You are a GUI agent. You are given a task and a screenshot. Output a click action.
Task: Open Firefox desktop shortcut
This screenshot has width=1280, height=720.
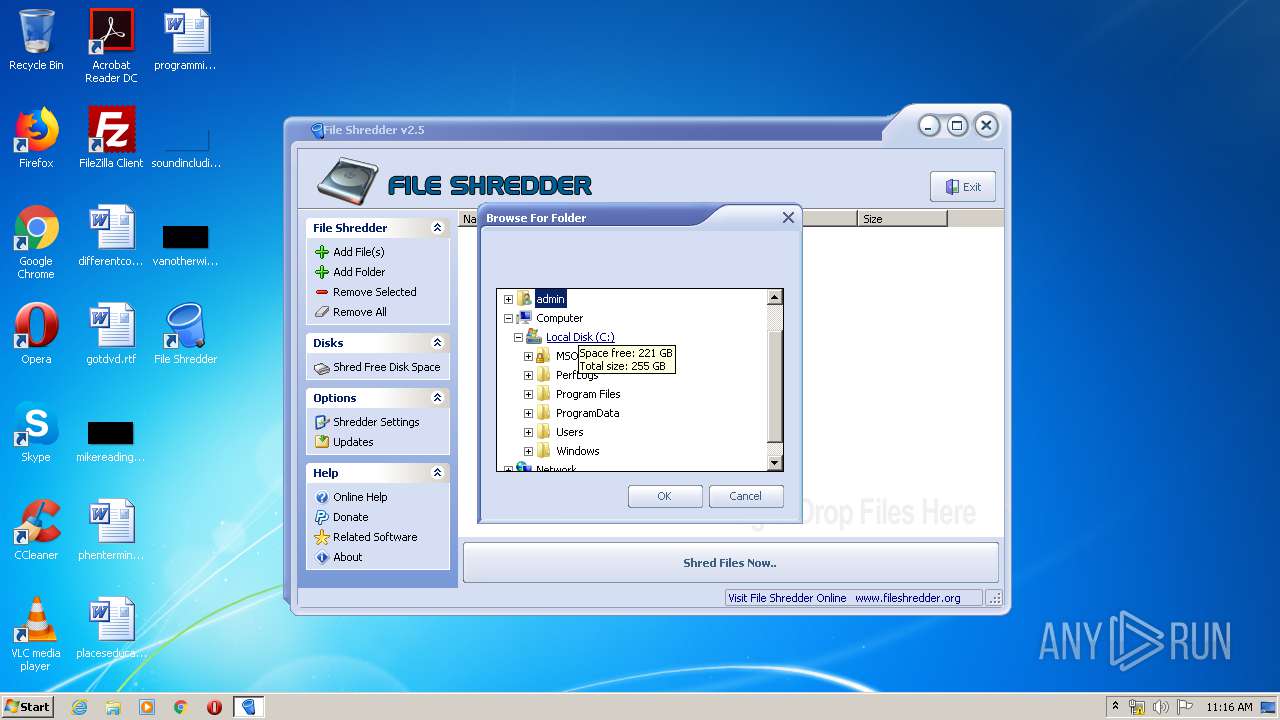coord(36,138)
